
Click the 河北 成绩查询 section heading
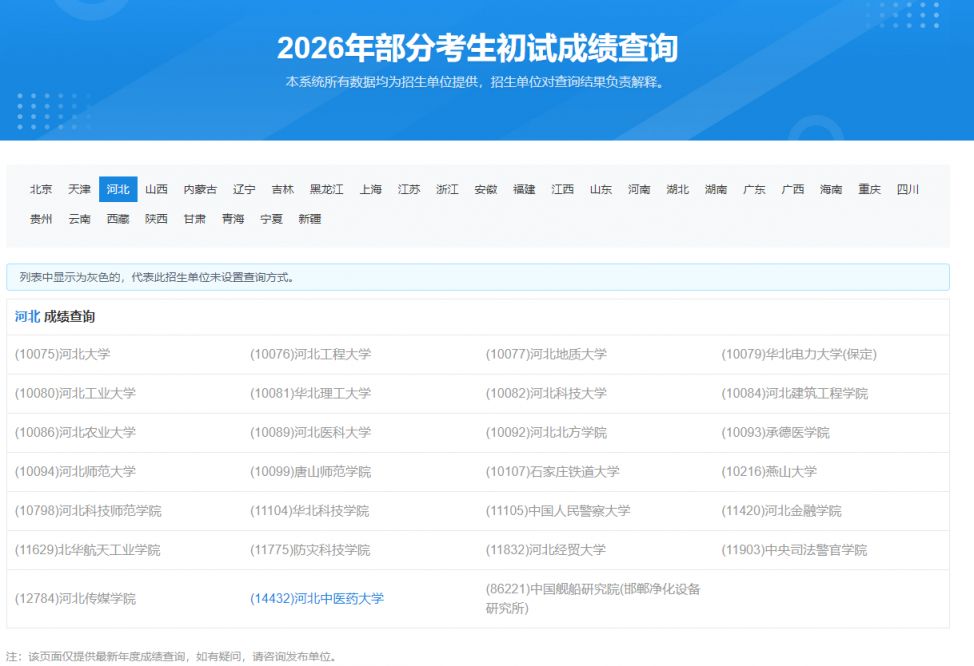coord(55,317)
